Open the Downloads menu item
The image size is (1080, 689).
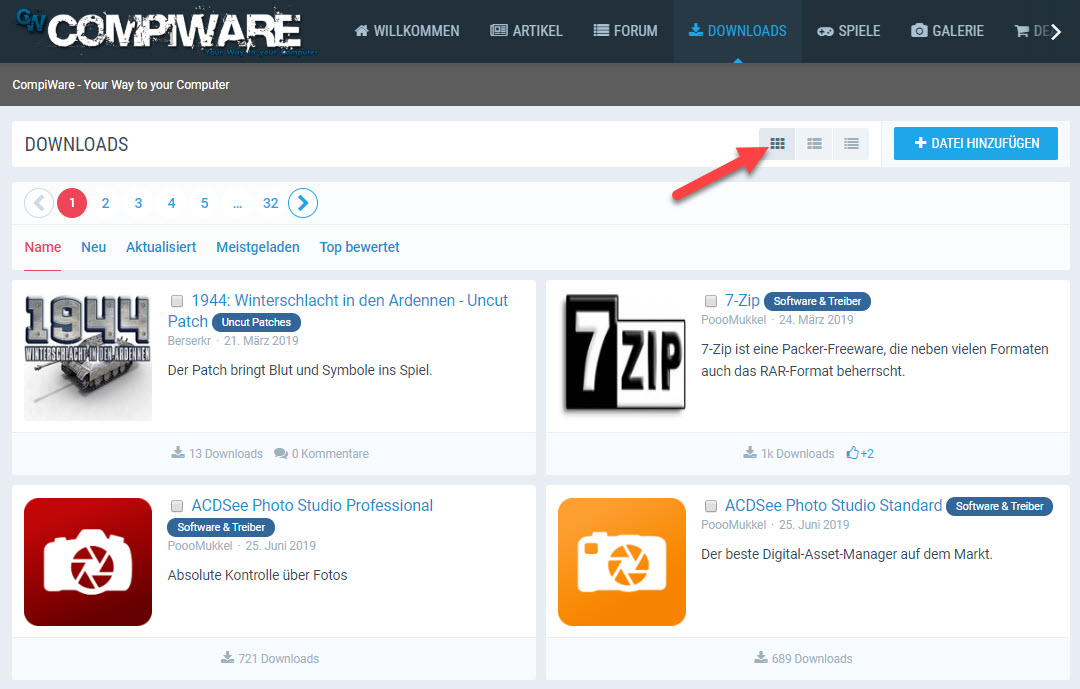pos(738,31)
